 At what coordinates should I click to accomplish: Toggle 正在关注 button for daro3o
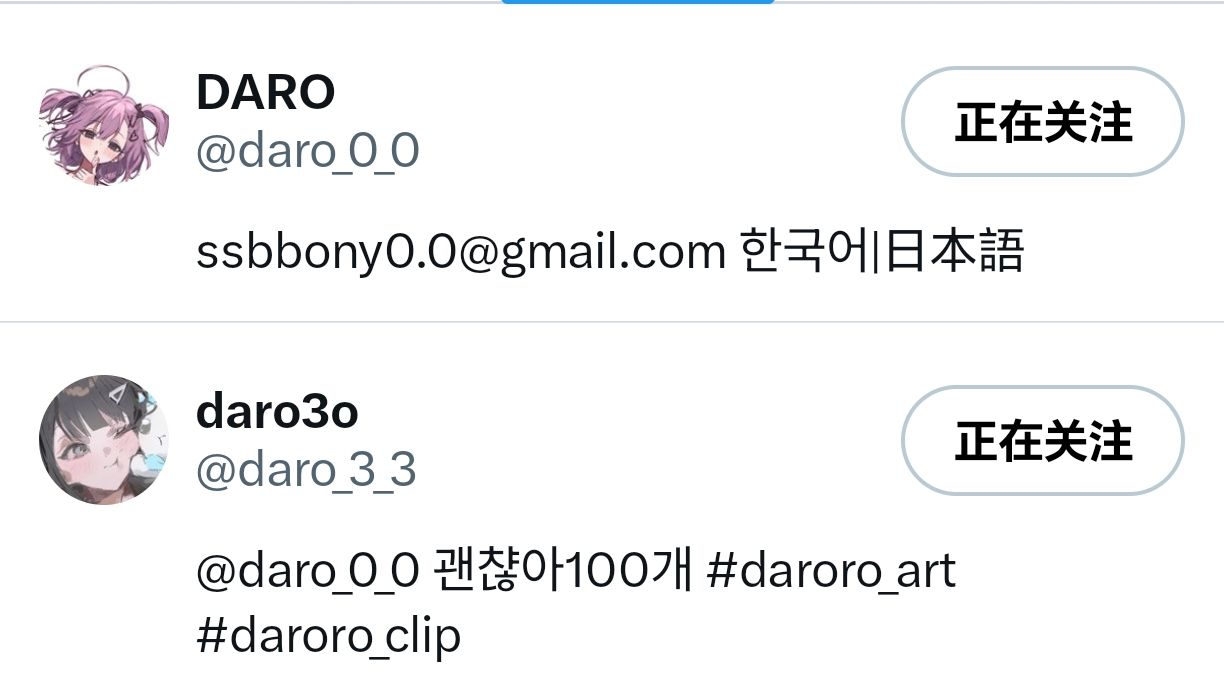(x=1043, y=441)
